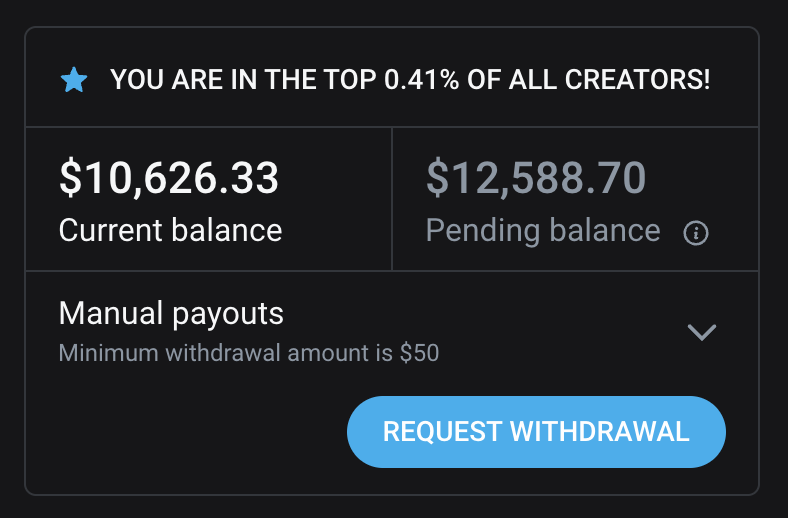Click the 0.41% figure in the banner
This screenshot has width=788, height=518.
(x=421, y=80)
